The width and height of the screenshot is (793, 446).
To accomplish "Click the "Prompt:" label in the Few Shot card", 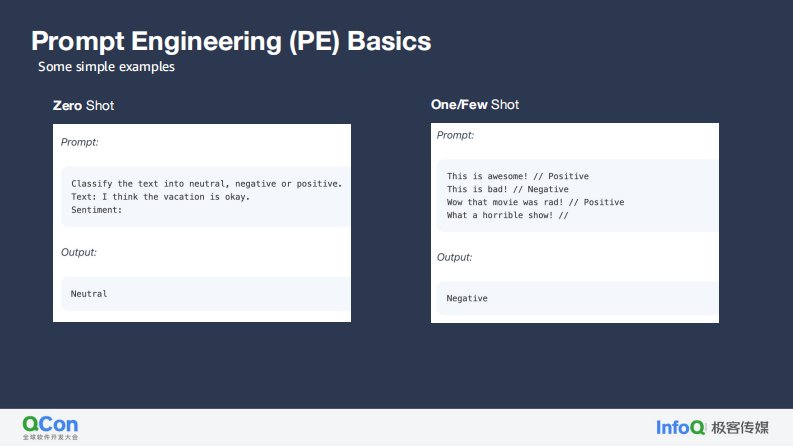I will pos(455,135).
